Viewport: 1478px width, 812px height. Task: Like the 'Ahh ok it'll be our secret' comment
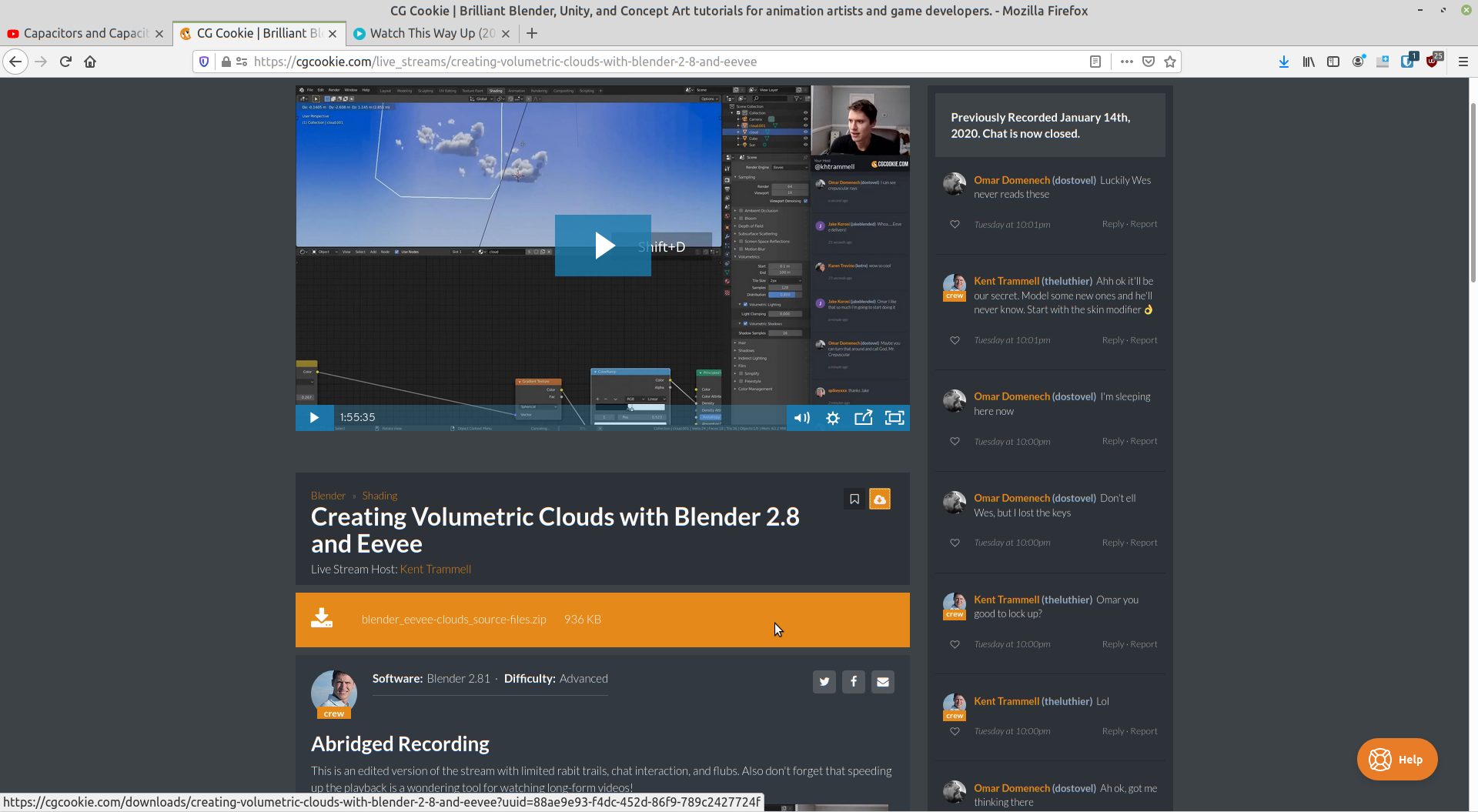tap(955, 340)
